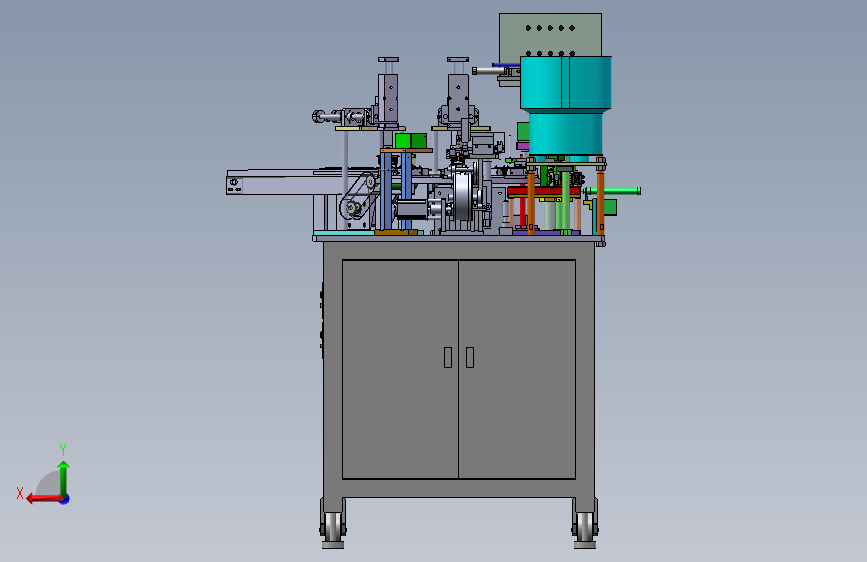
Task: Click the blue Z axis dot on triad
Action: 65,499
